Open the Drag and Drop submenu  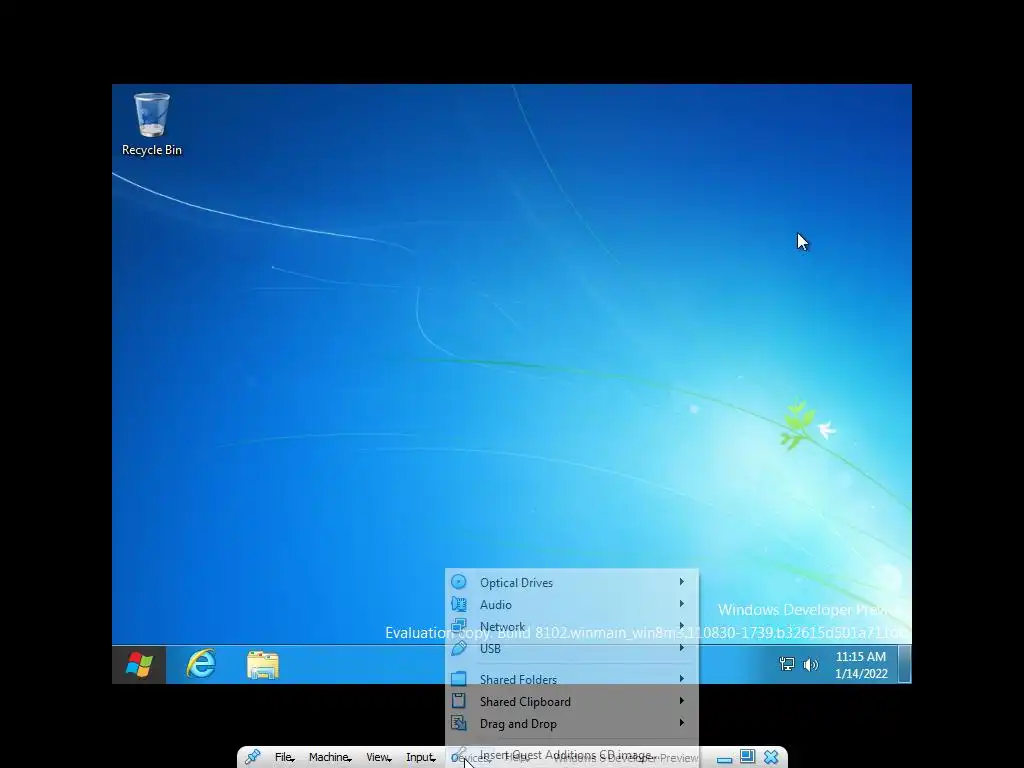(571, 724)
